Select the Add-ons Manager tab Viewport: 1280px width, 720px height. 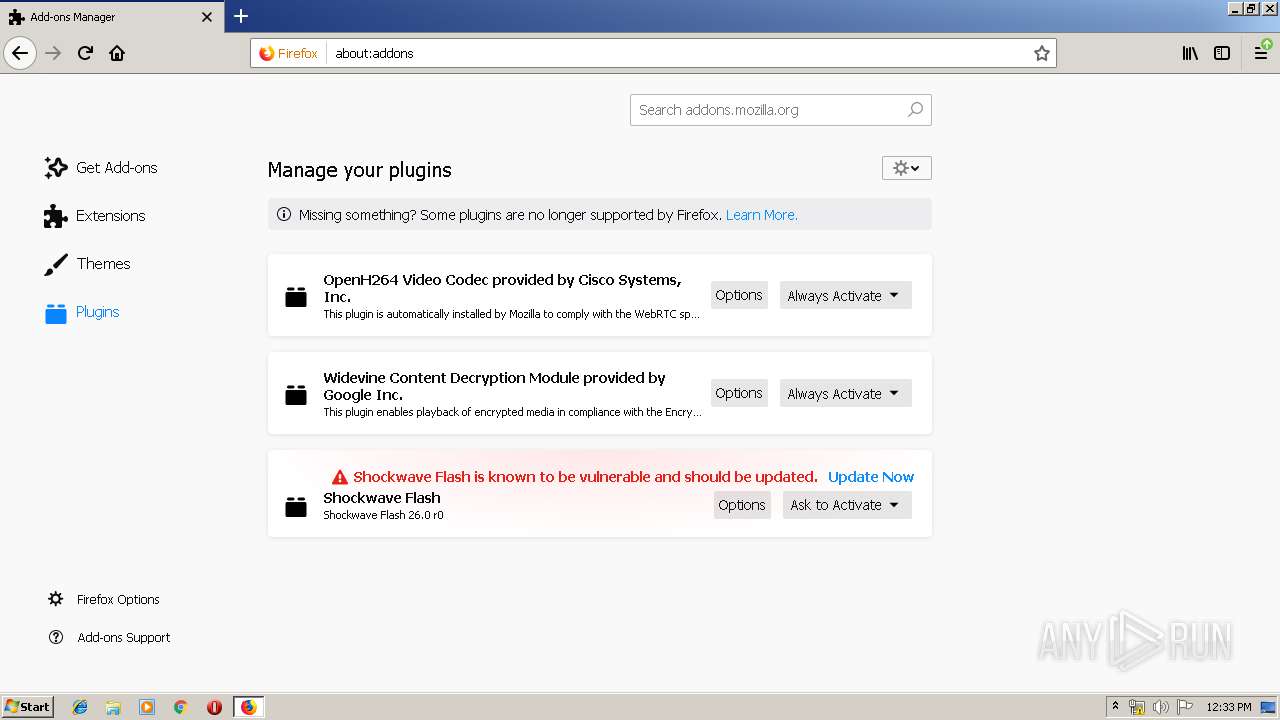click(111, 17)
